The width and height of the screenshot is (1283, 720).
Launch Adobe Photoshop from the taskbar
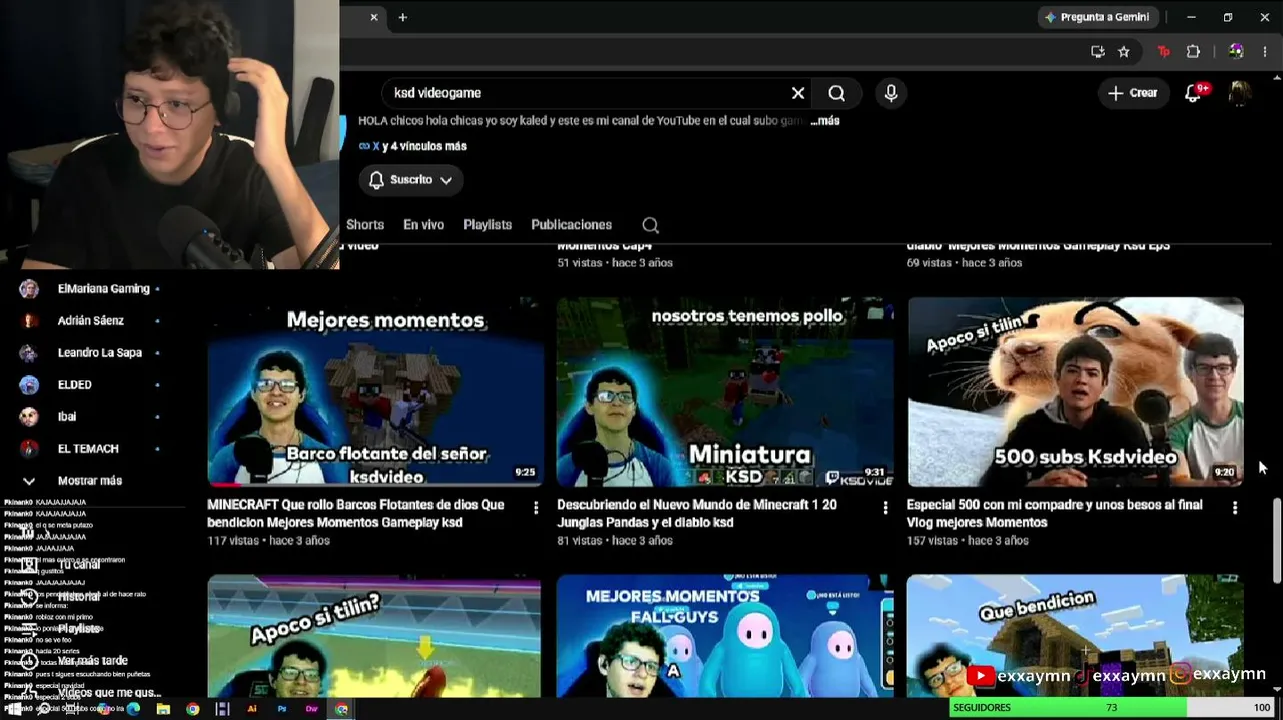(x=282, y=709)
